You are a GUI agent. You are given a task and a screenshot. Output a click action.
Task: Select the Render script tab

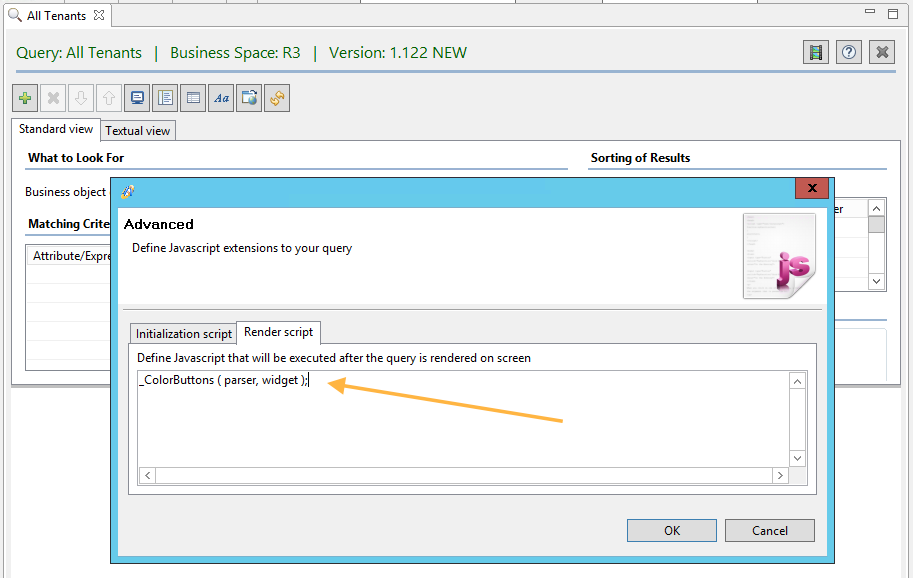coord(278,332)
